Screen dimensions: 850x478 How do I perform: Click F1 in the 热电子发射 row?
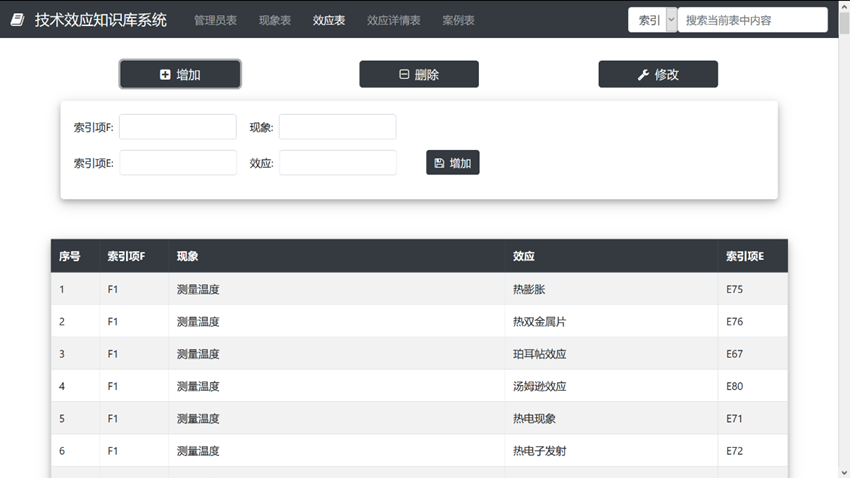(112, 451)
